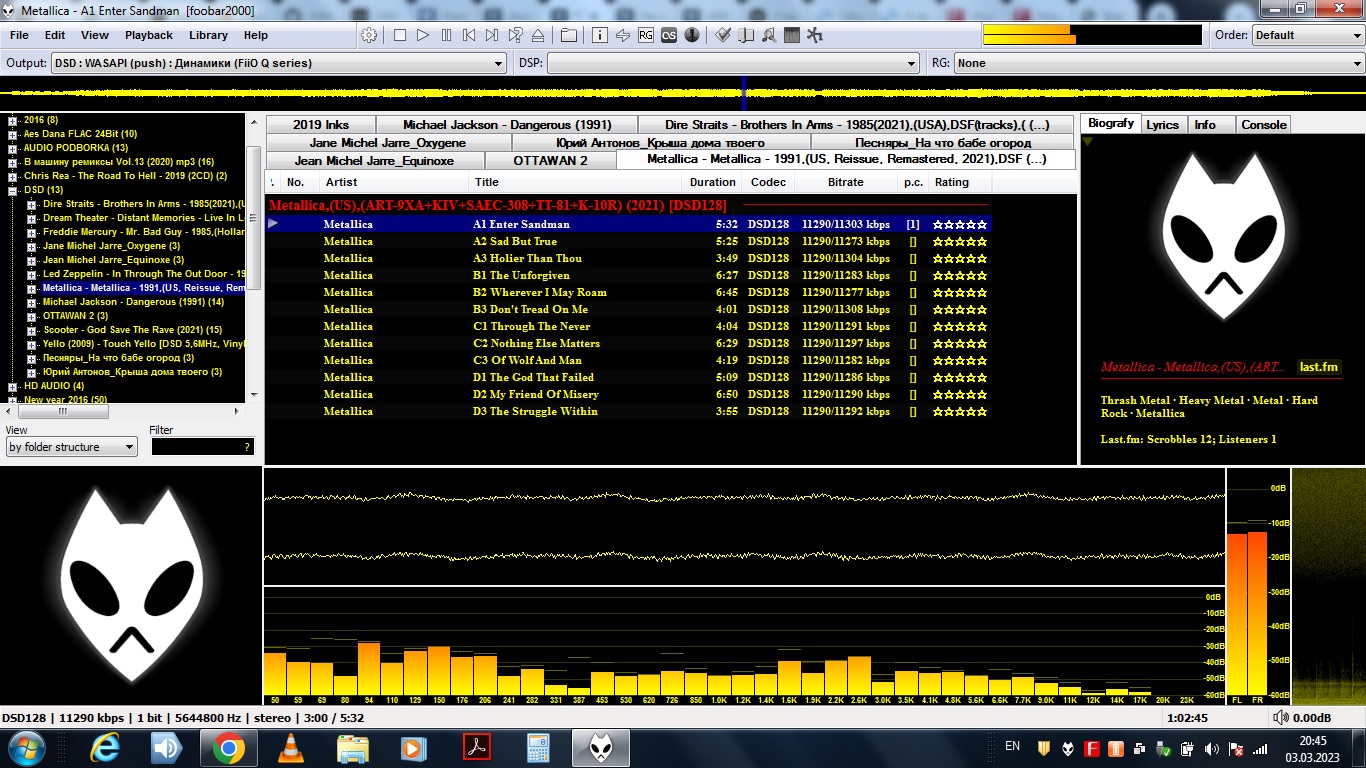The height and width of the screenshot is (768, 1366).
Task: Expand the Aes Dana FLAC 24Bit node
Action: click(13, 134)
